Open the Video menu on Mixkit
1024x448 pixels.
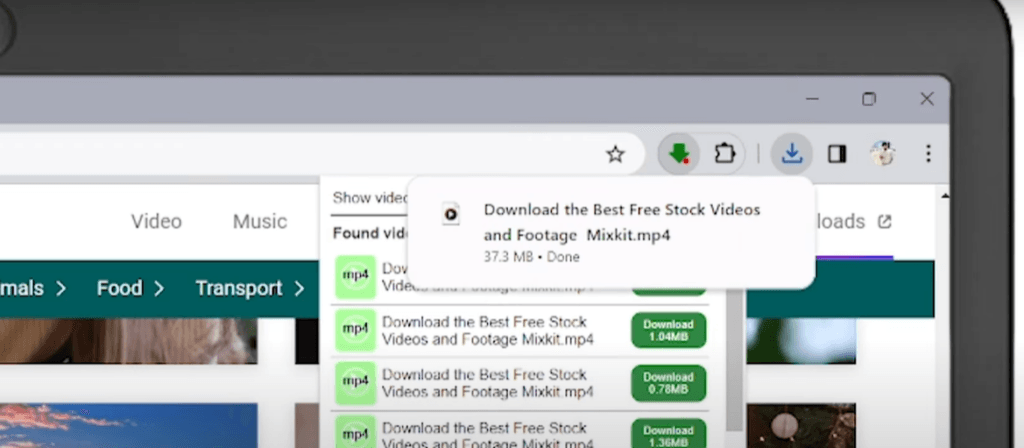pos(156,221)
